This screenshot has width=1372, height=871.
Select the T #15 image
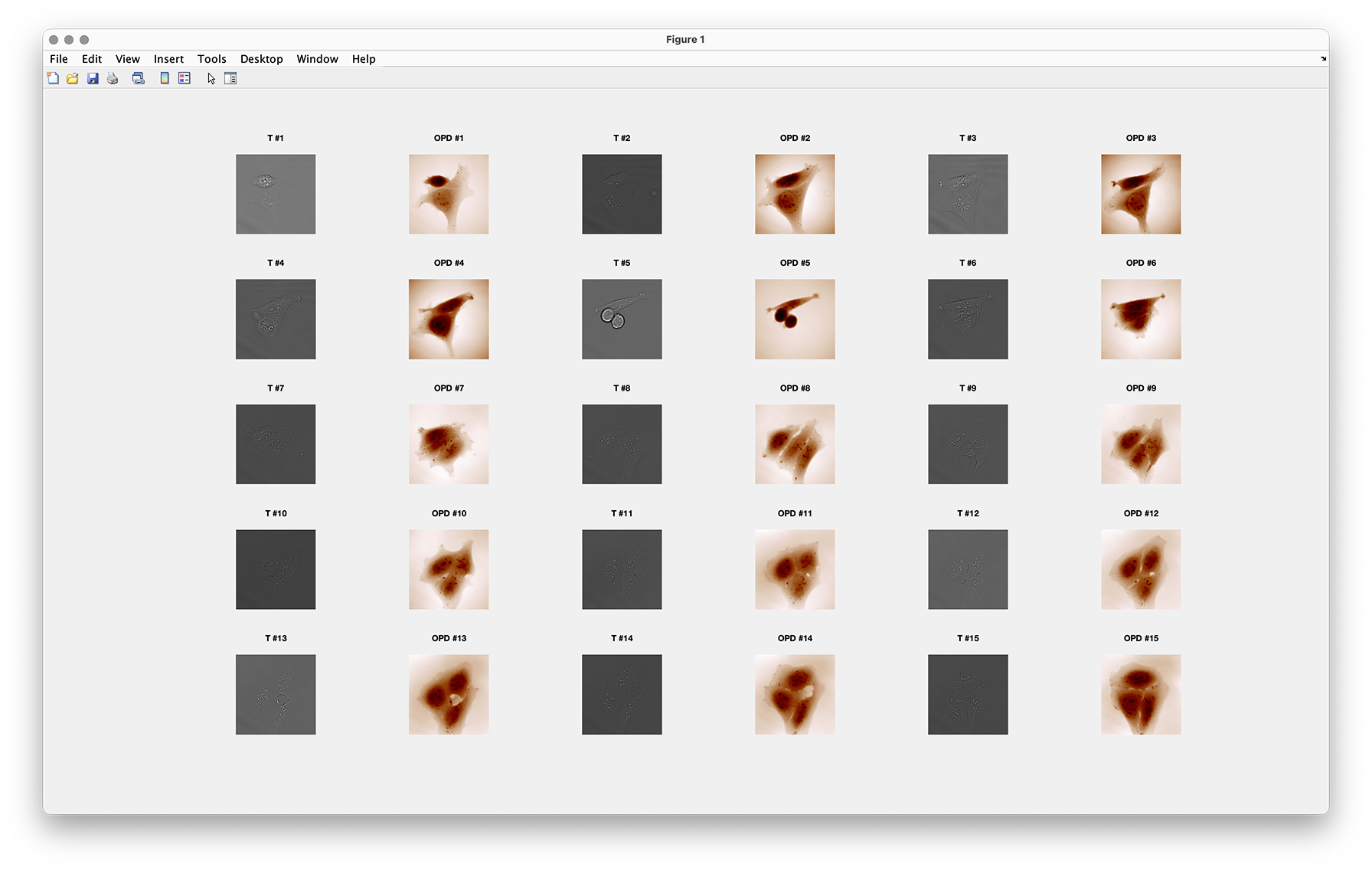point(968,694)
